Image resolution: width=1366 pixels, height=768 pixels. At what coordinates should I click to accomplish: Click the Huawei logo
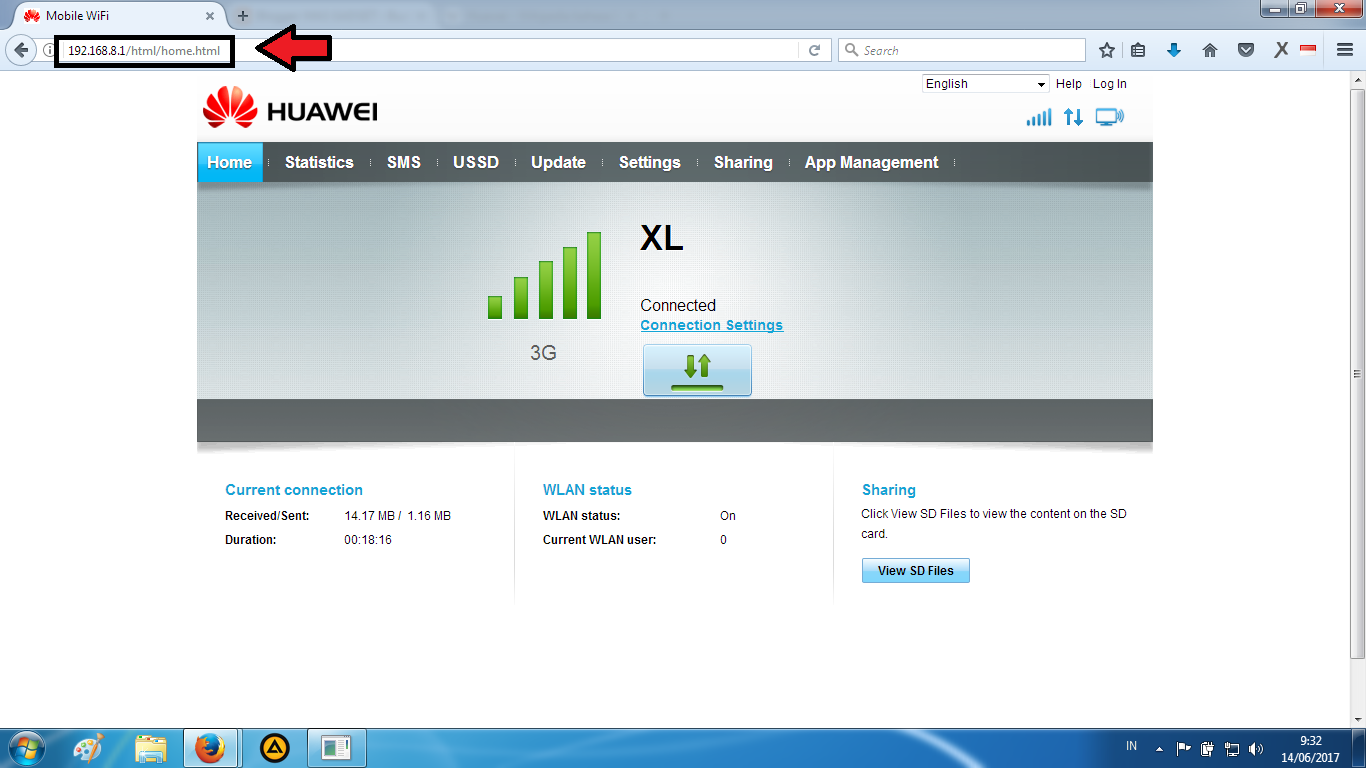288,109
